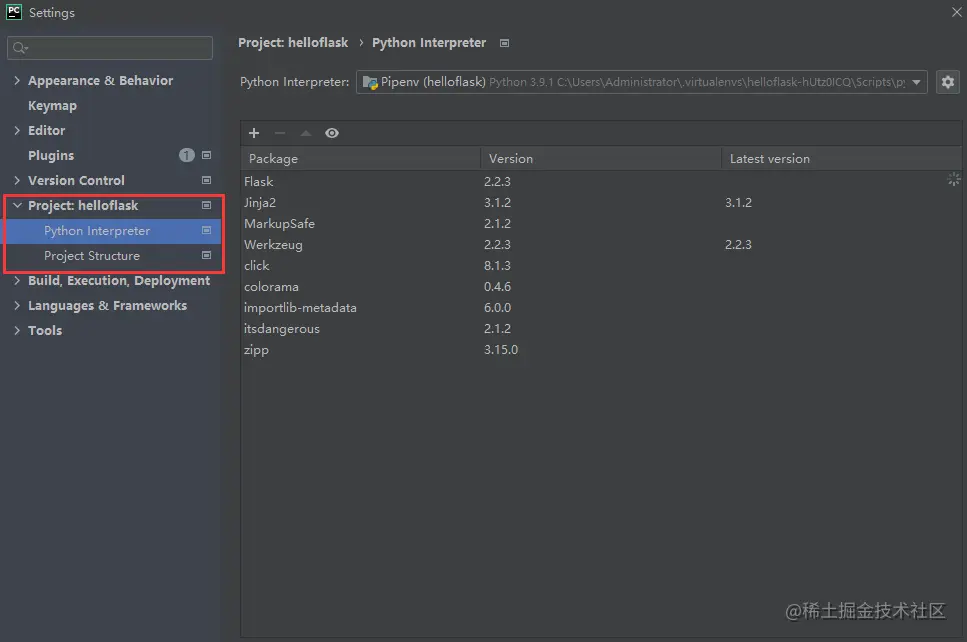Click project-level icon on Python Interpreter row
The image size is (967, 642).
tap(207, 231)
